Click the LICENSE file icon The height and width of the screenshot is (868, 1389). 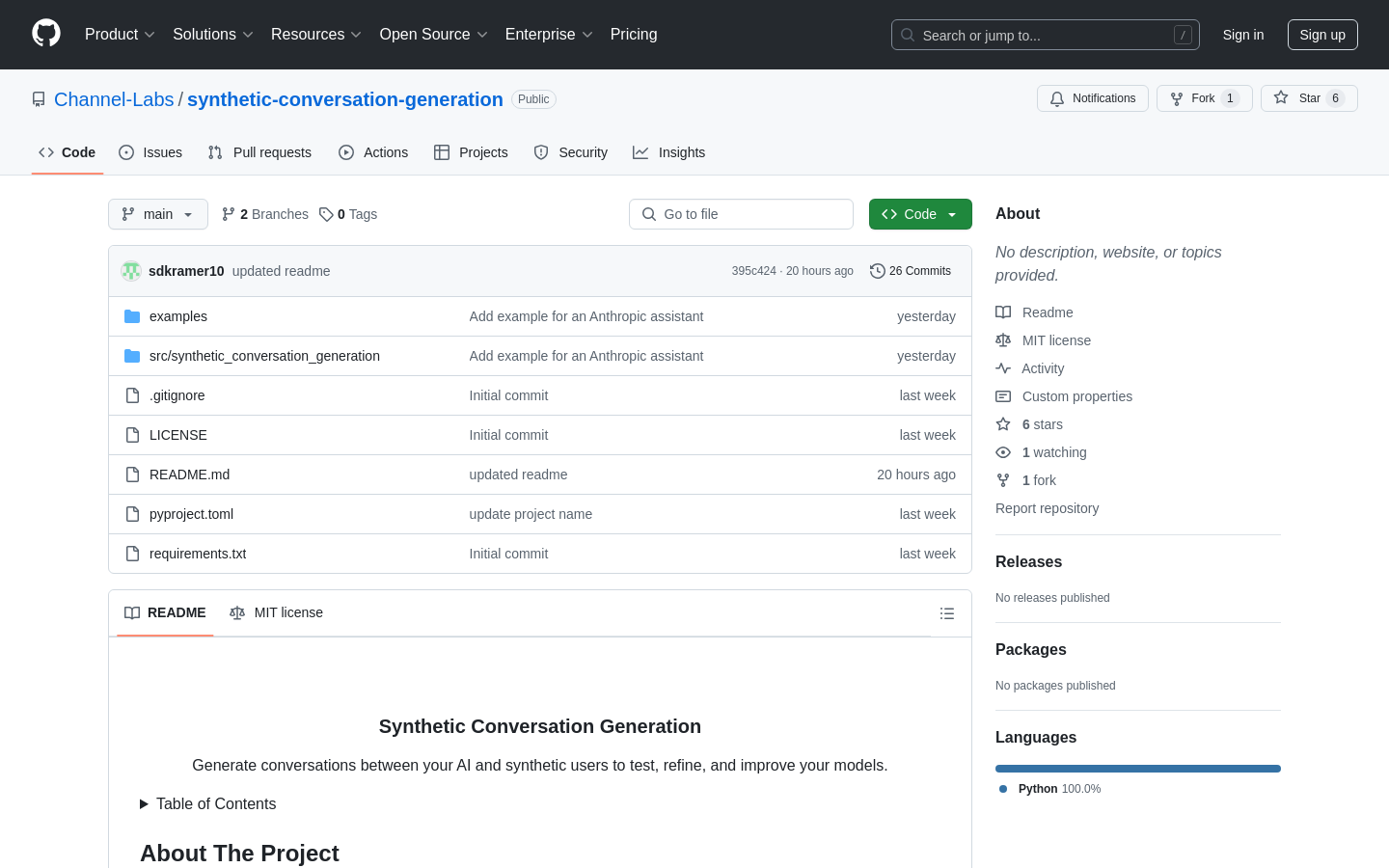pos(132,435)
